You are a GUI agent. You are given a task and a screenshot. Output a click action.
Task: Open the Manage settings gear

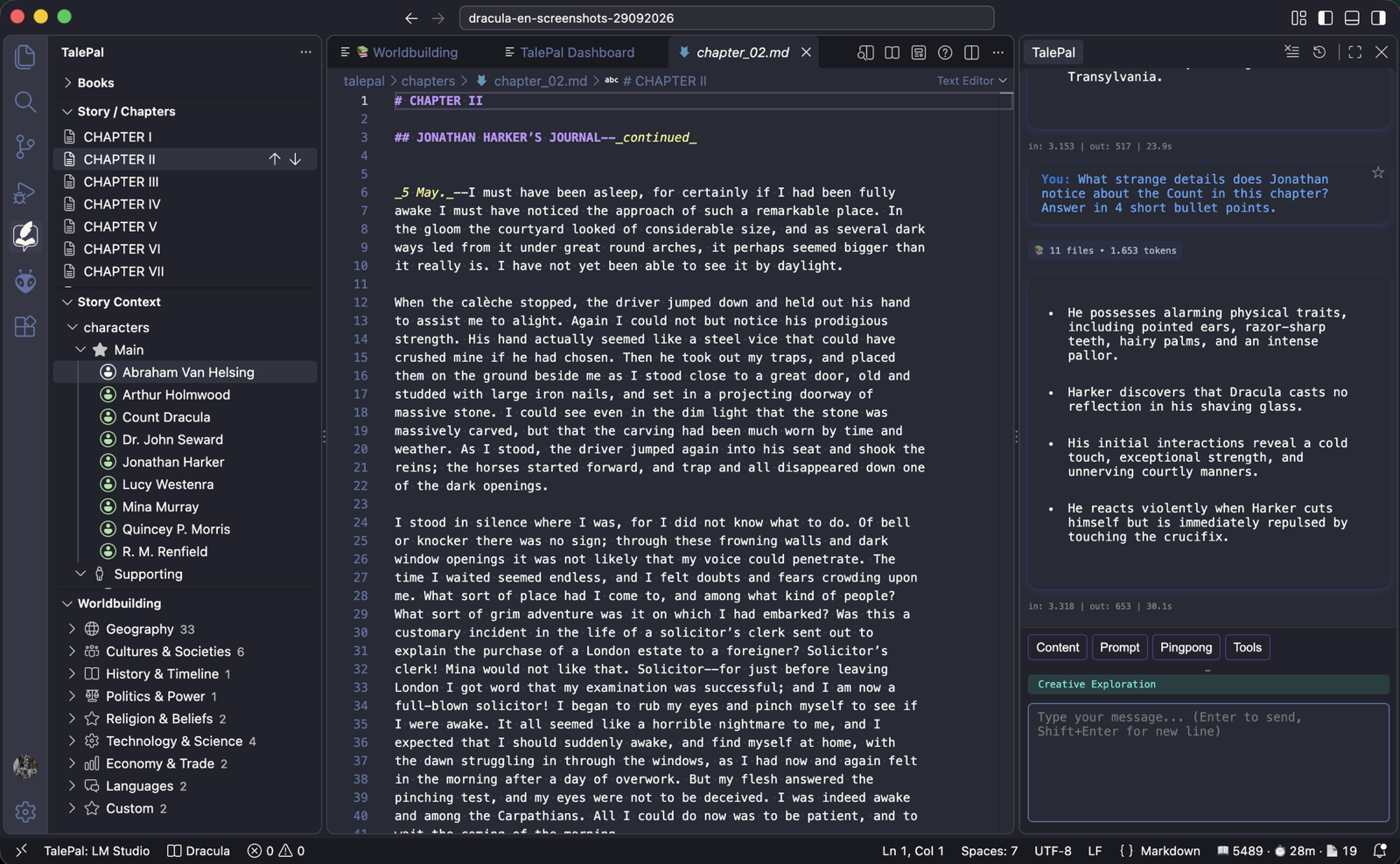pyautogui.click(x=25, y=812)
